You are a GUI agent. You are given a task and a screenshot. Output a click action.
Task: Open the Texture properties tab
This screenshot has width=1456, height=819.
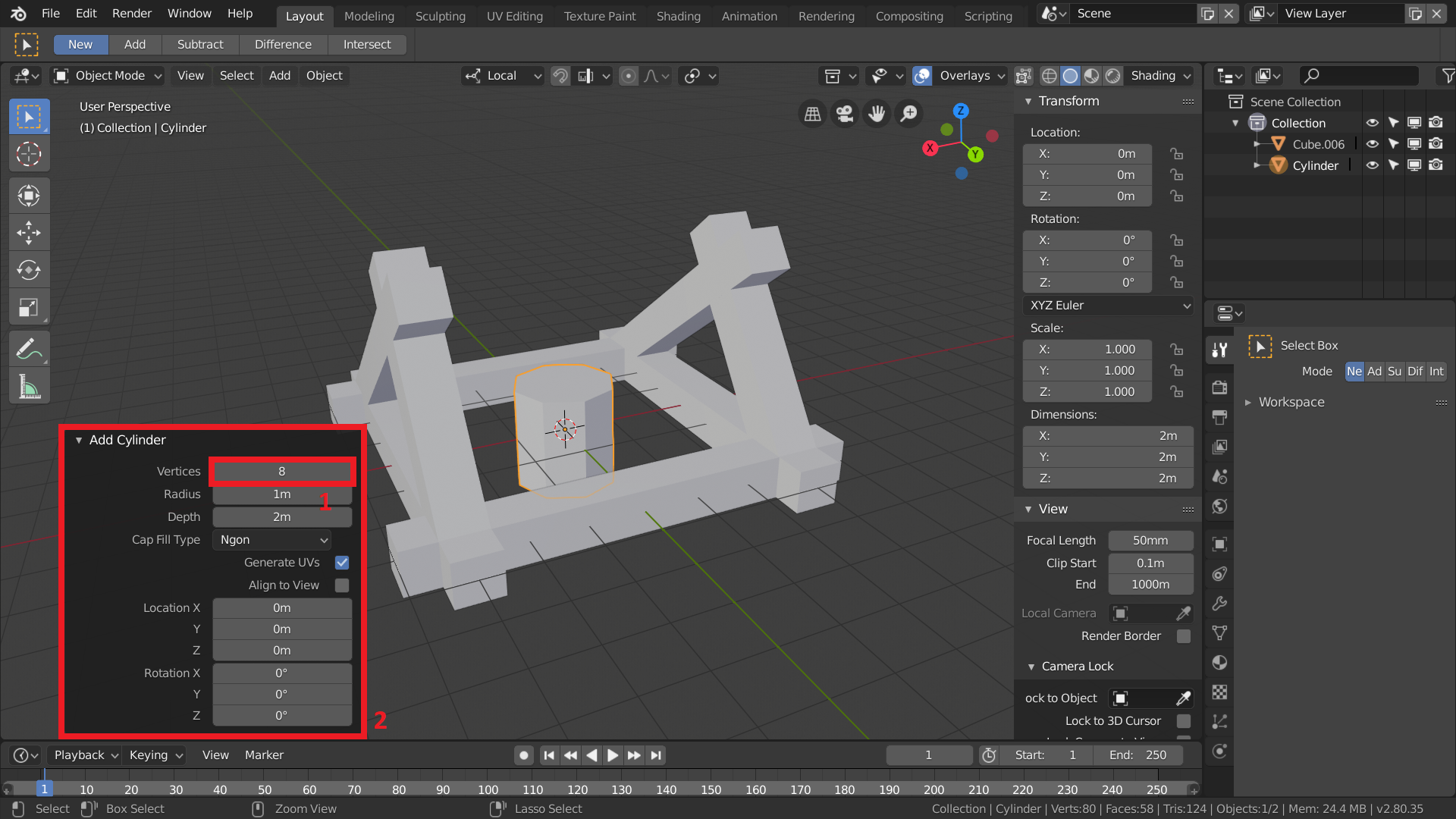coord(1219,692)
